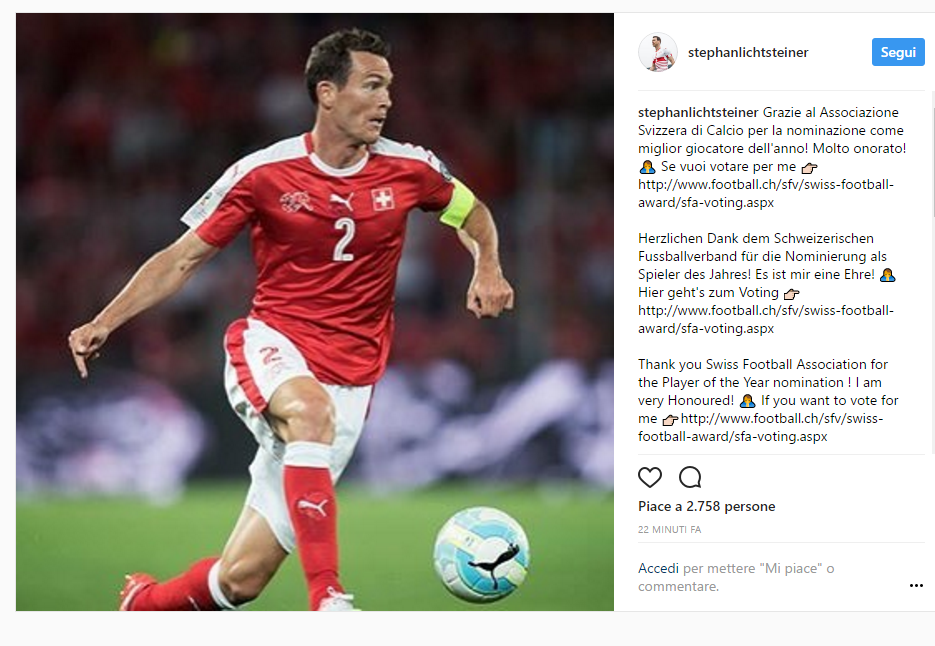The height and width of the screenshot is (646, 935).
Task: Click the caption panel scrollbar
Action: 932,155
